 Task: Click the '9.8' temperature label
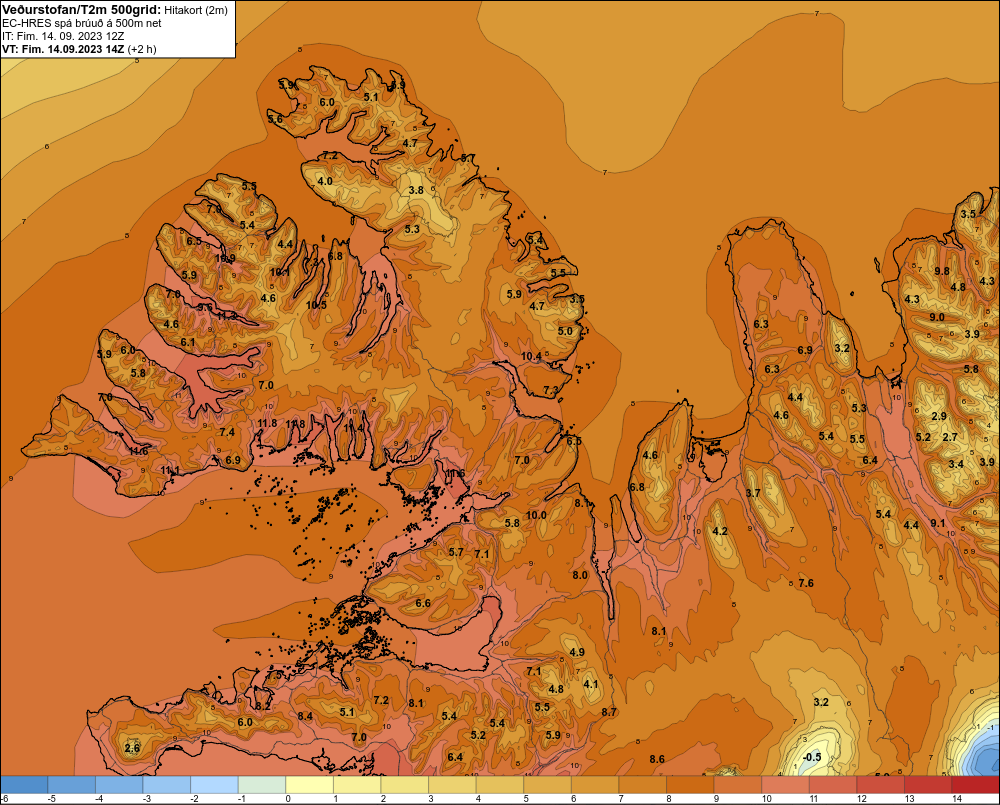(942, 271)
